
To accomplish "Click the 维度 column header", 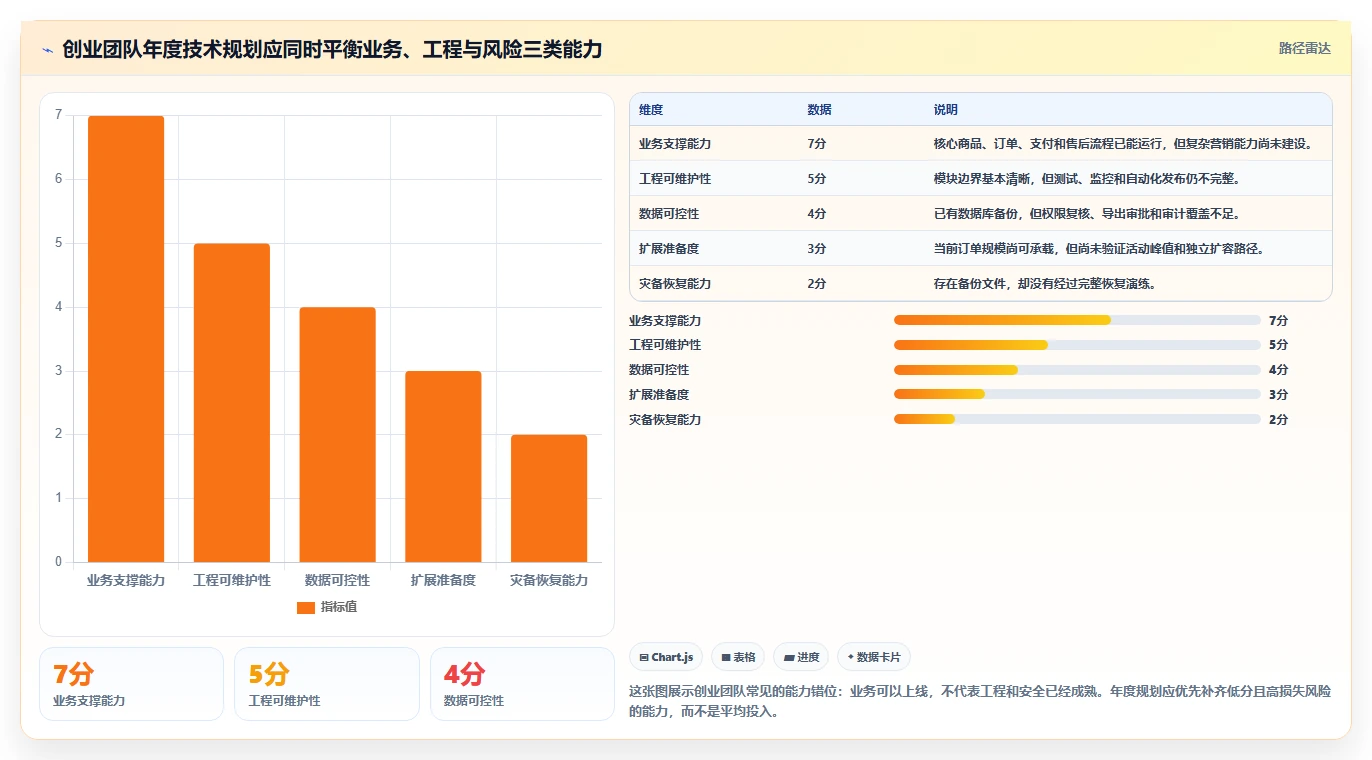I will (651, 110).
